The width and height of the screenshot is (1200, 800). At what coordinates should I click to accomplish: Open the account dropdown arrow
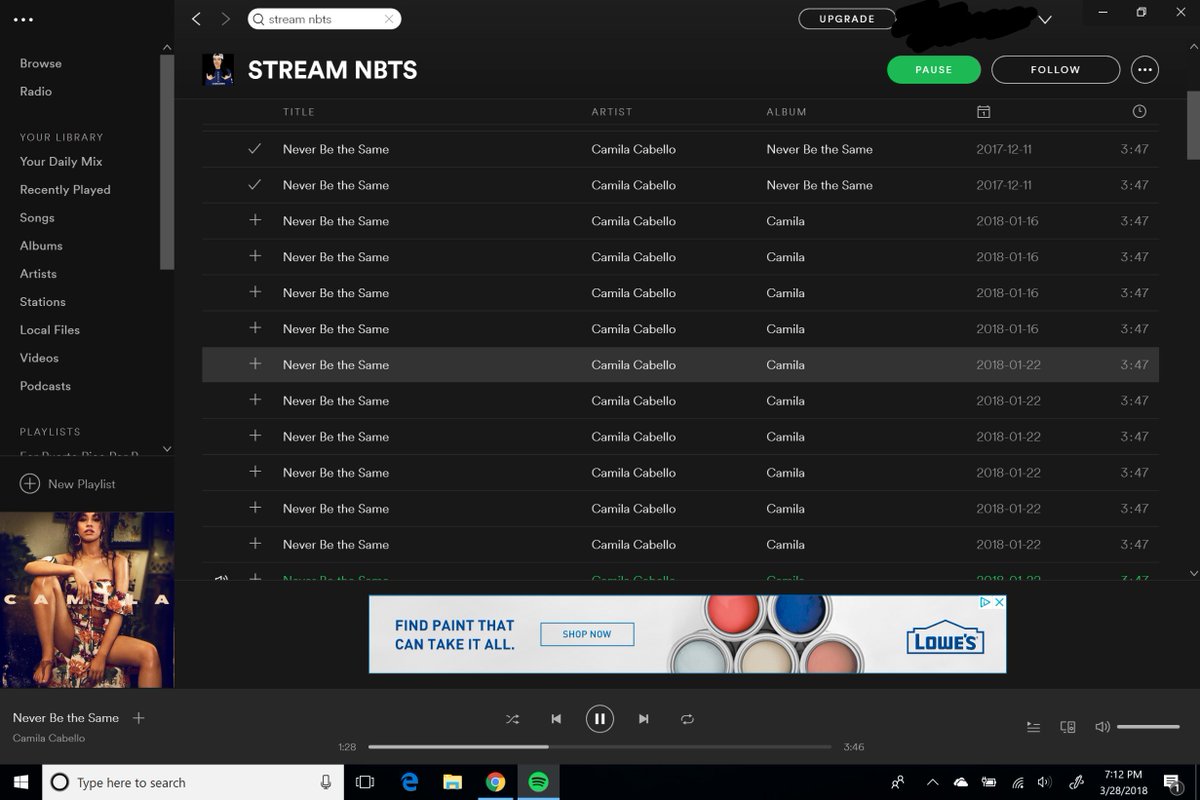point(1045,19)
